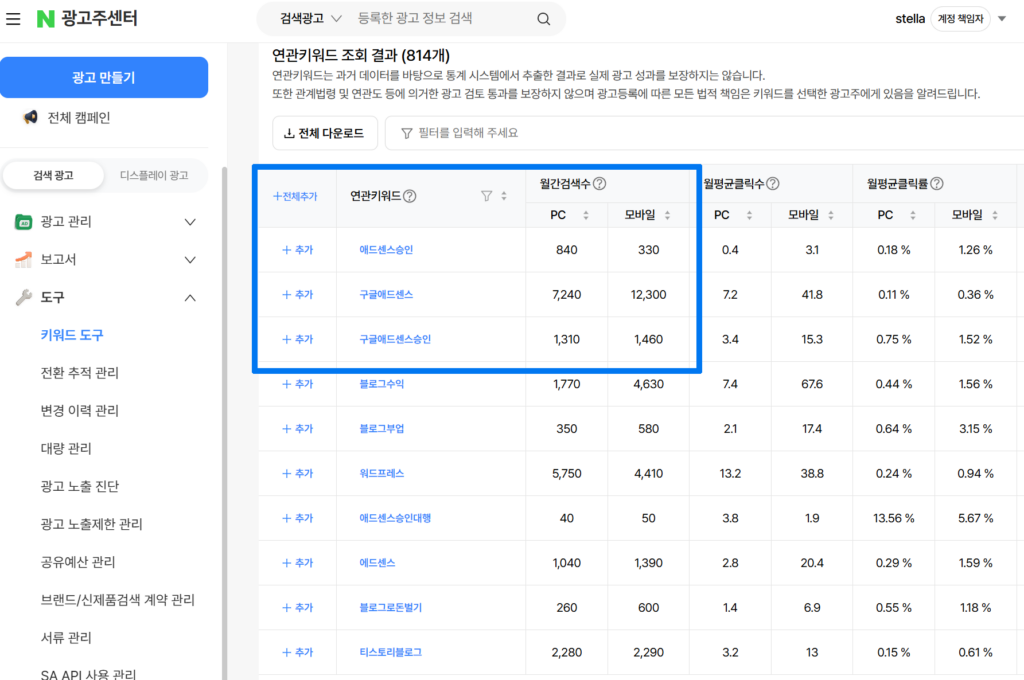
Task: Open 변경 이력 관리
Action: pos(80,411)
